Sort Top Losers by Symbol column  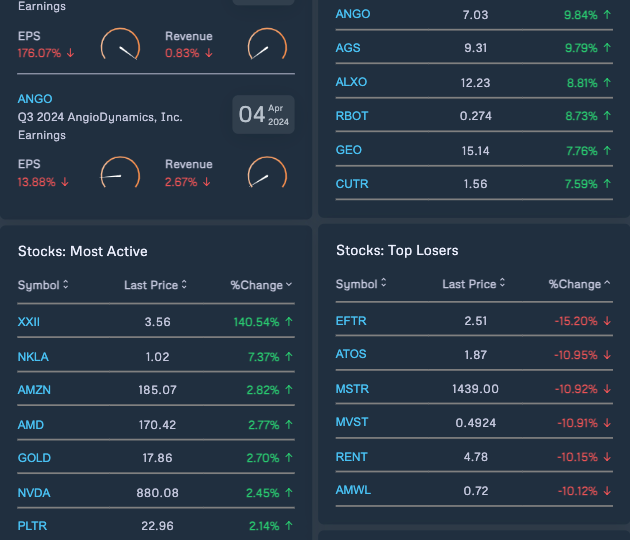point(361,284)
